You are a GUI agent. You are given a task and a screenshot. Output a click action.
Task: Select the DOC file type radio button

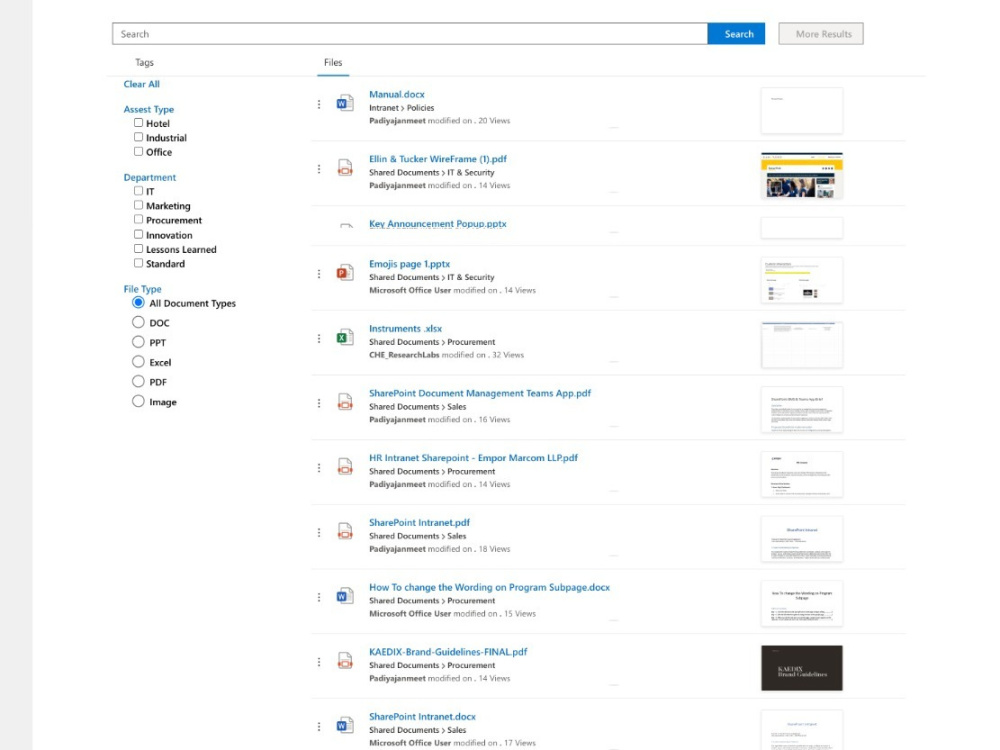[x=138, y=322]
